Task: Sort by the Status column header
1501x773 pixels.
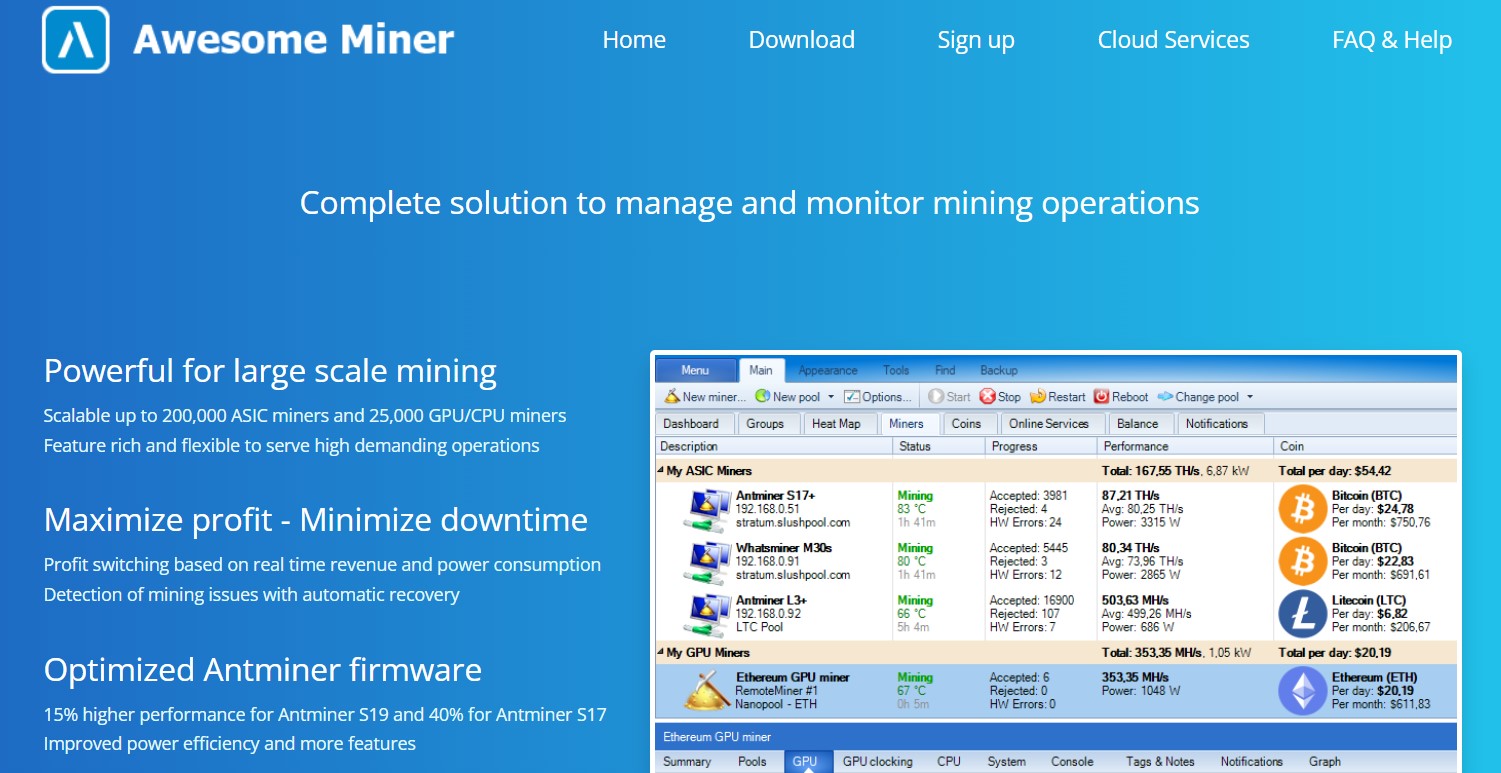Action: click(x=938, y=446)
